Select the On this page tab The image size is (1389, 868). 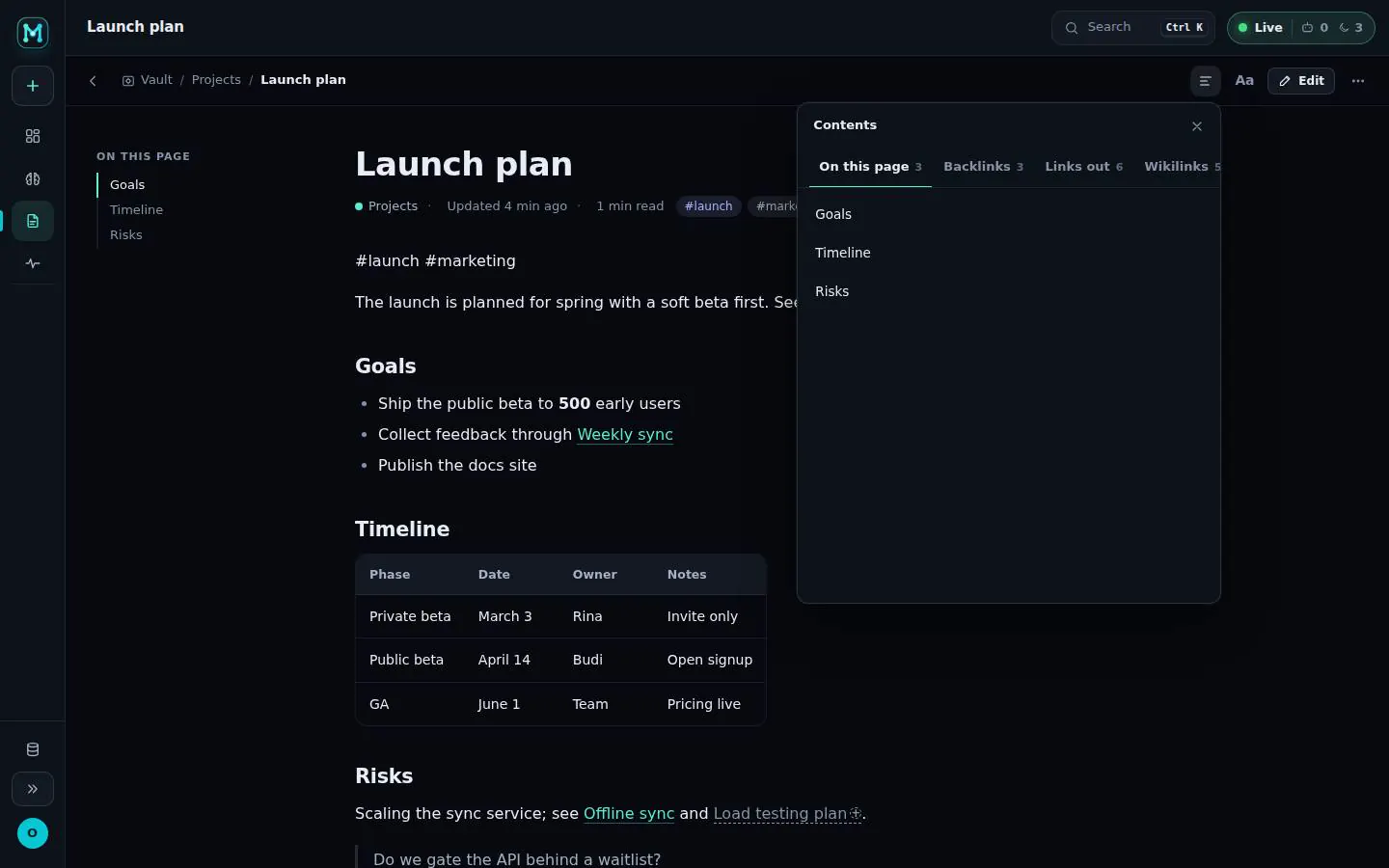coord(870,167)
